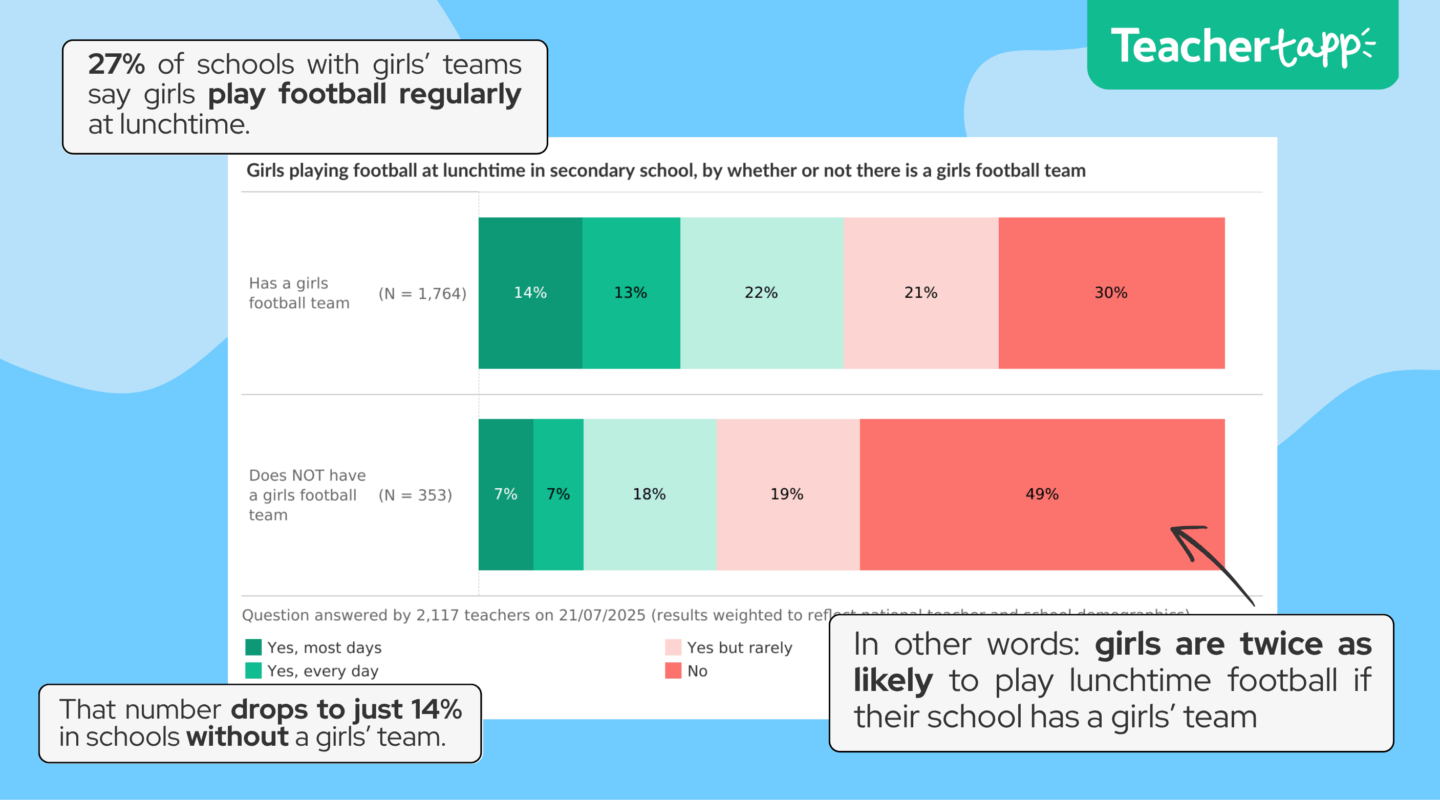Select the 21% light pink bar segment
The height and width of the screenshot is (800, 1440).
click(920, 293)
